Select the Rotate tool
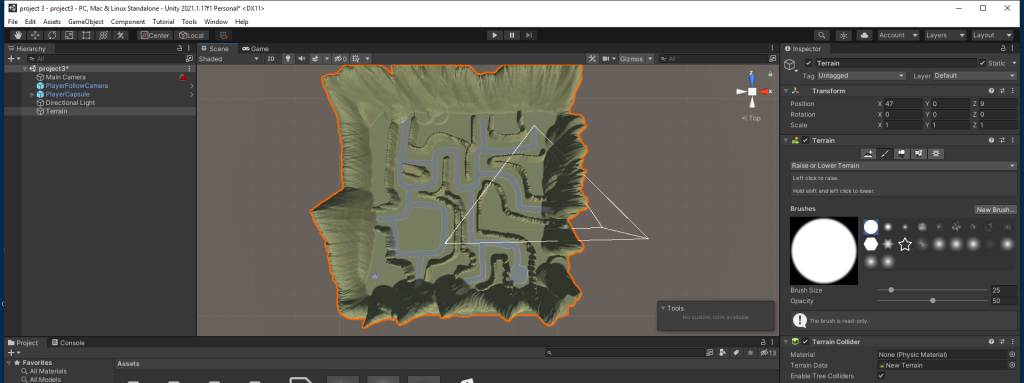1024x383 pixels. (x=52, y=35)
